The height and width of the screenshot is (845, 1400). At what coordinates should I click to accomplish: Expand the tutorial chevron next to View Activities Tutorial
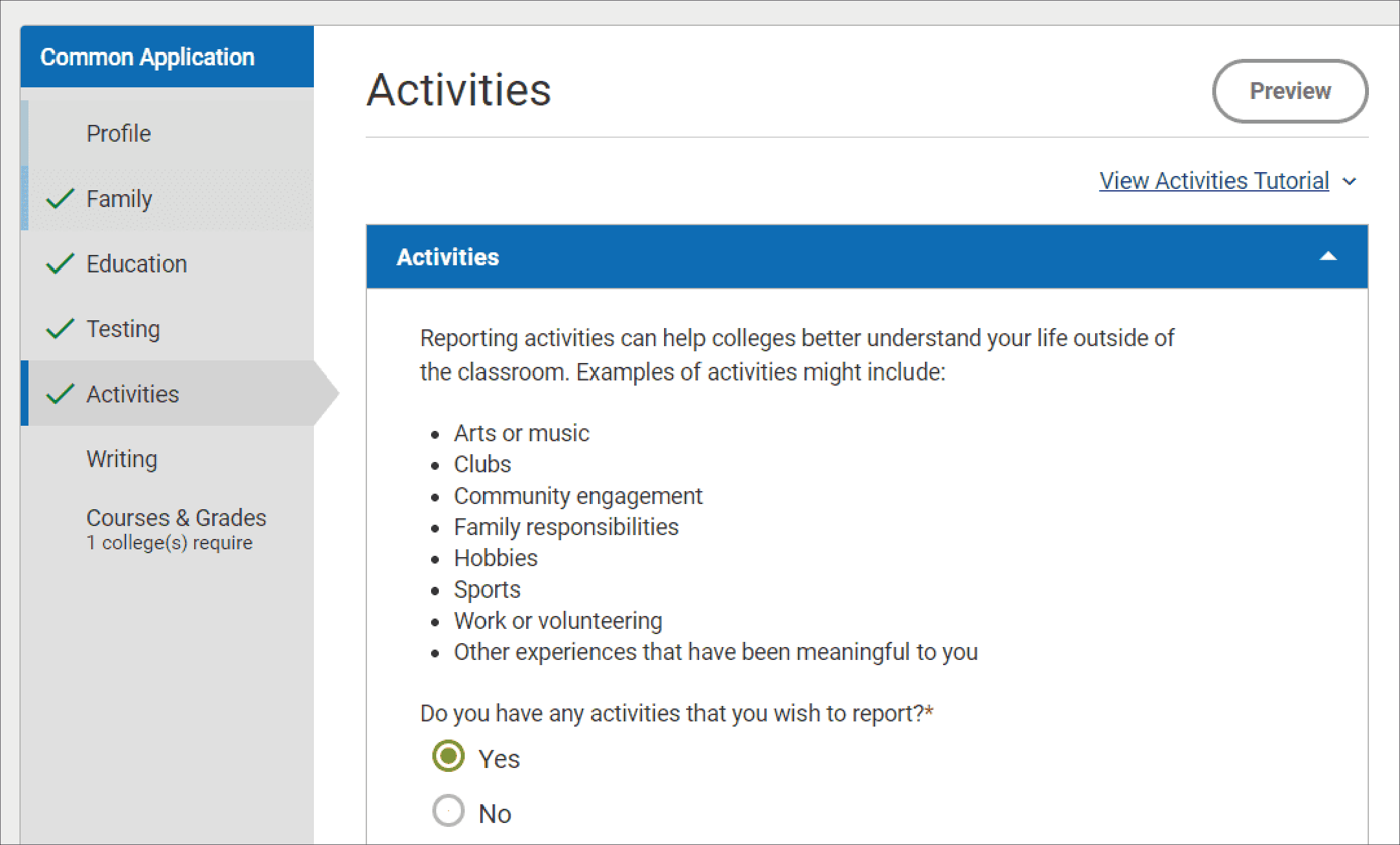[1350, 182]
